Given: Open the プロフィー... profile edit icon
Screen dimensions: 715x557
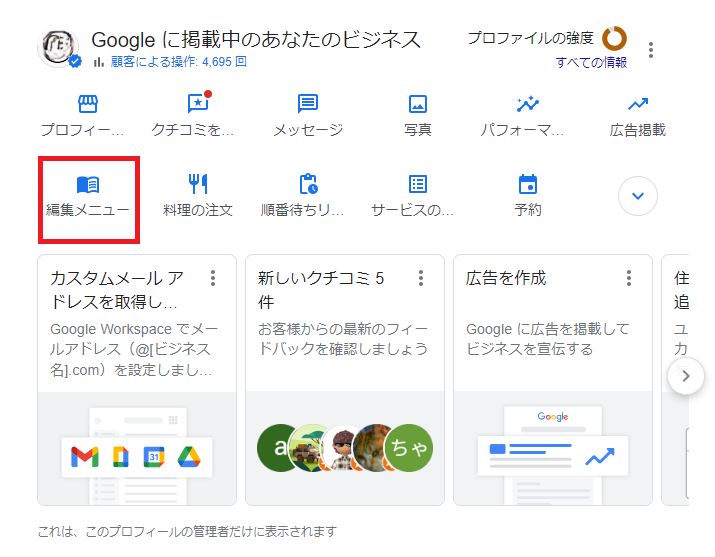Looking at the screenshot, I should [88, 104].
